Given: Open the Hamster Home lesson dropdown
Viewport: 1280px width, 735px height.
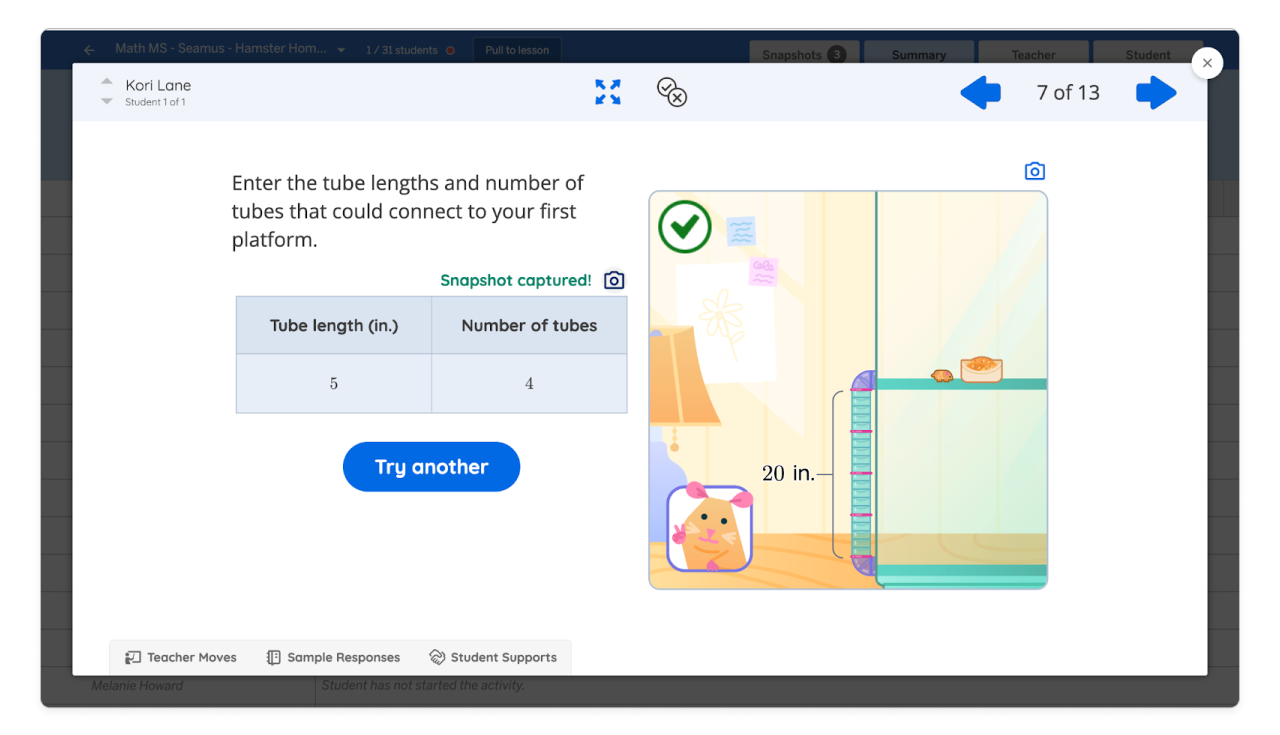Looking at the screenshot, I should click(x=340, y=49).
